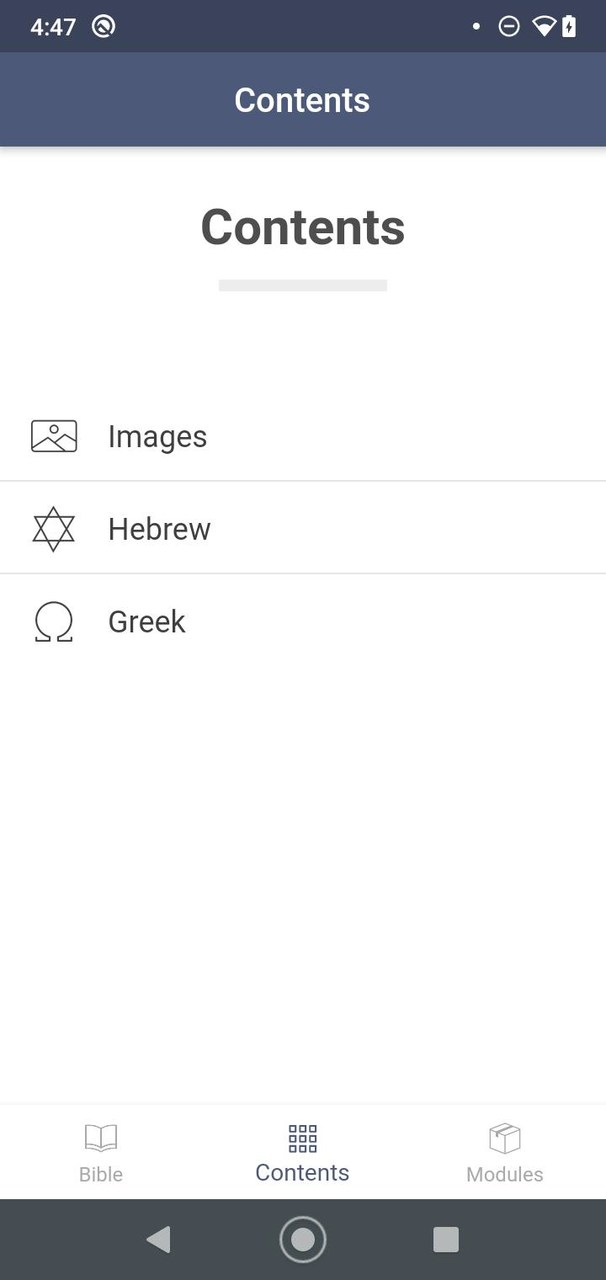Tap the Images picture icon
606x1280 pixels.
click(54, 436)
